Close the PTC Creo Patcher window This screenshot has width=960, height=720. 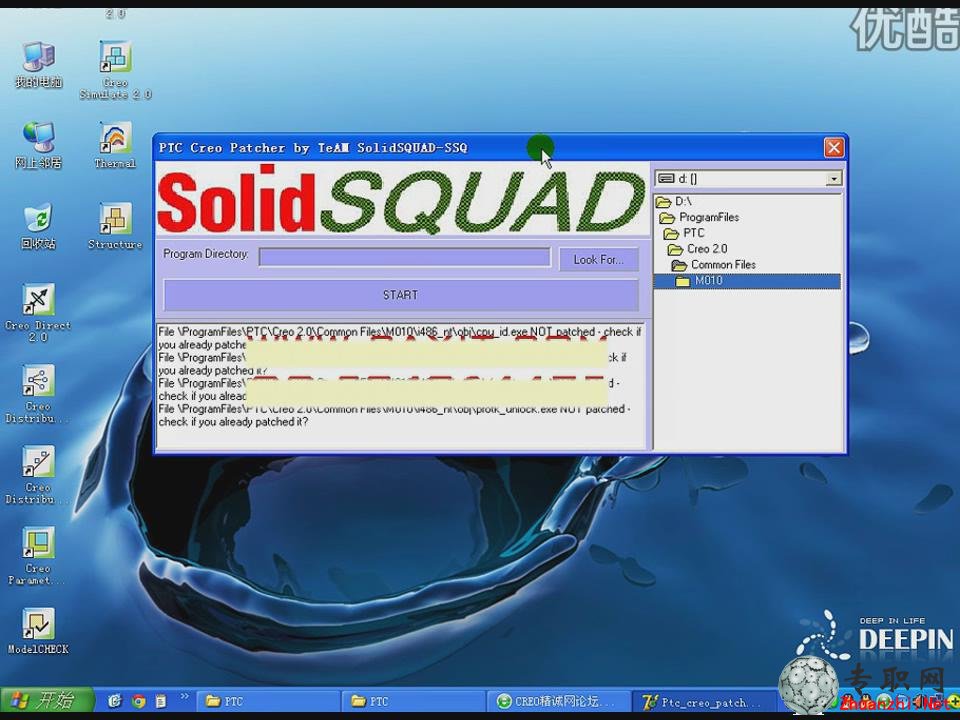click(x=833, y=148)
